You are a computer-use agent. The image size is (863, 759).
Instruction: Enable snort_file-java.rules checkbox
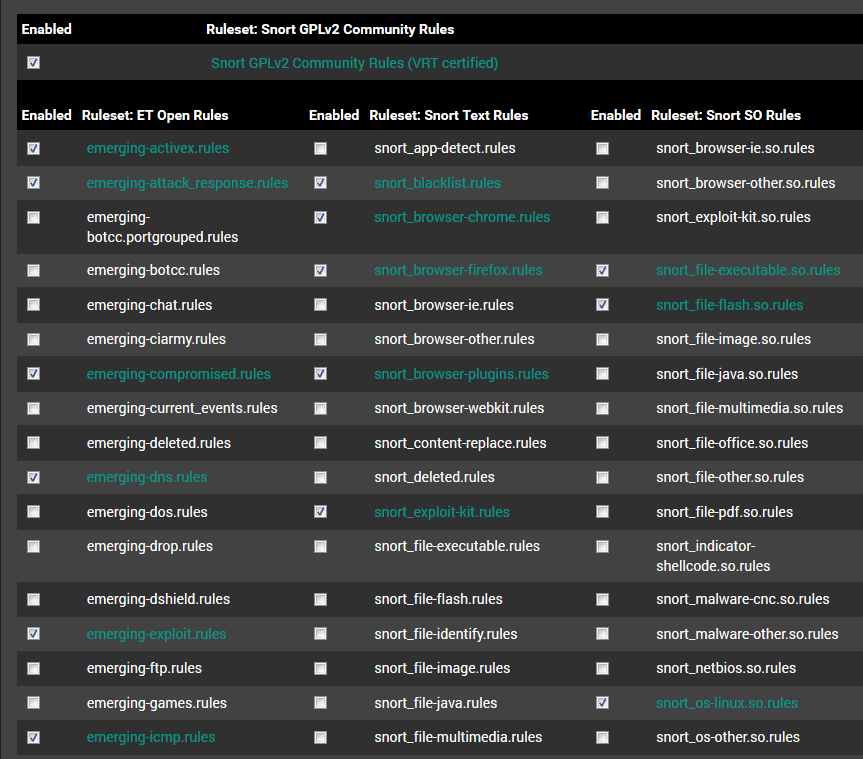point(320,703)
